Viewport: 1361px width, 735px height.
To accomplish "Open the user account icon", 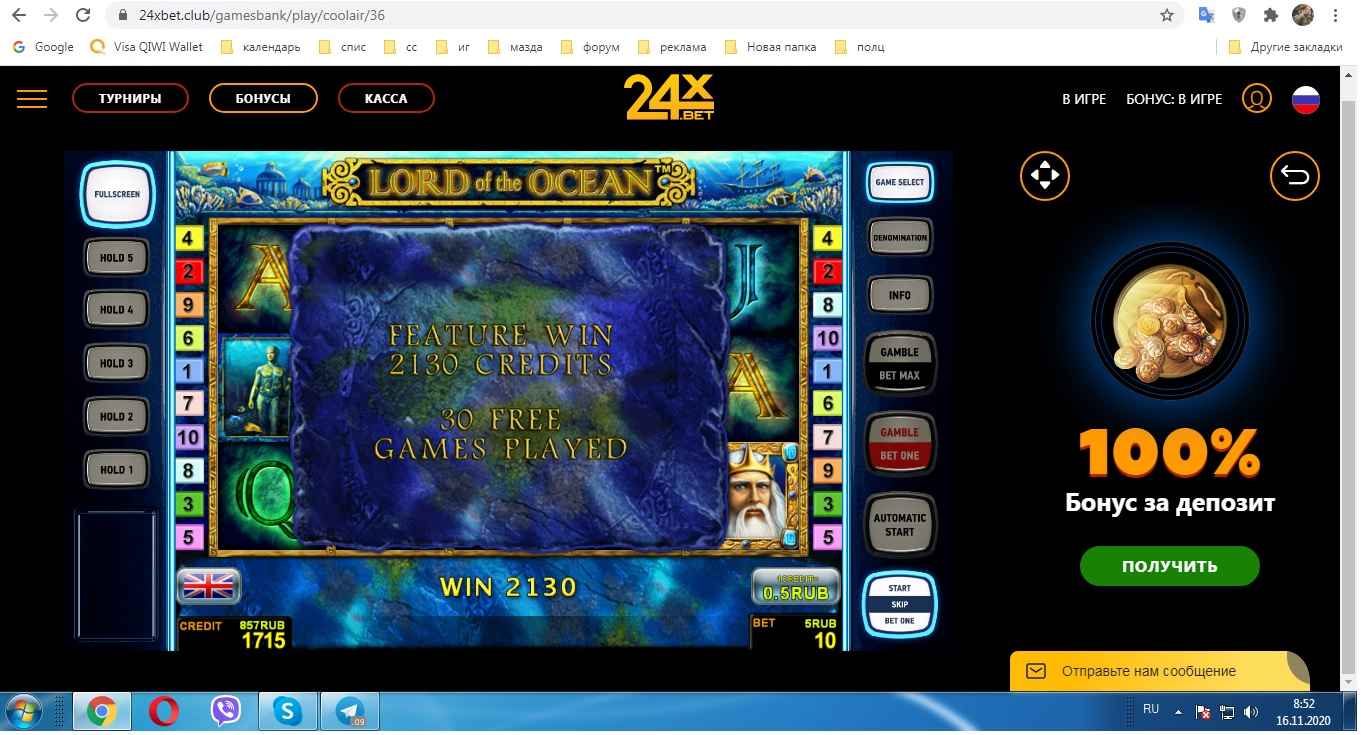I will point(1256,99).
